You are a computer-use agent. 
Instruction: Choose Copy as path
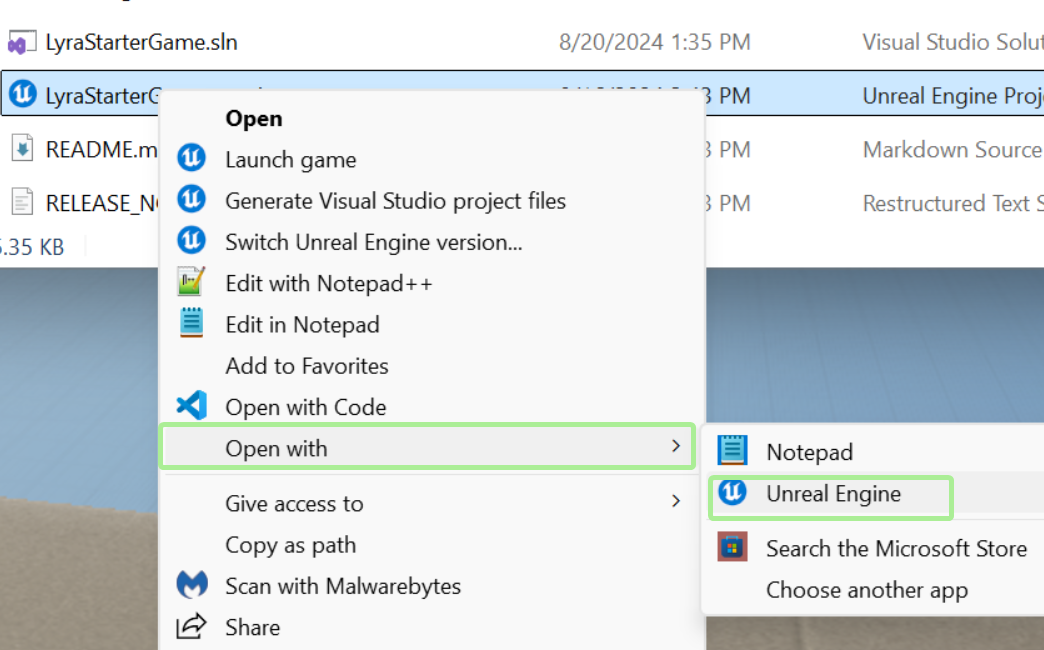pyautogui.click(x=290, y=545)
